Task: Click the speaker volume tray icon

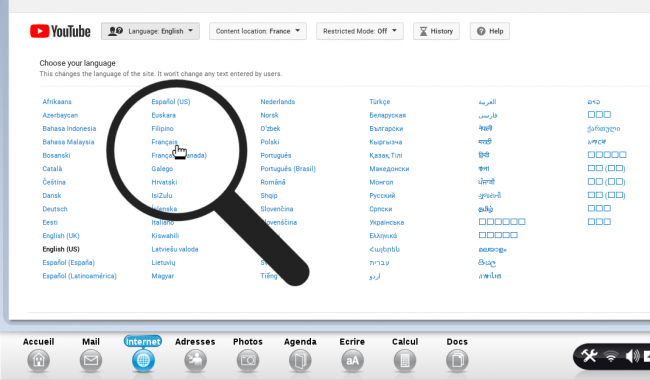Action: coord(632,356)
